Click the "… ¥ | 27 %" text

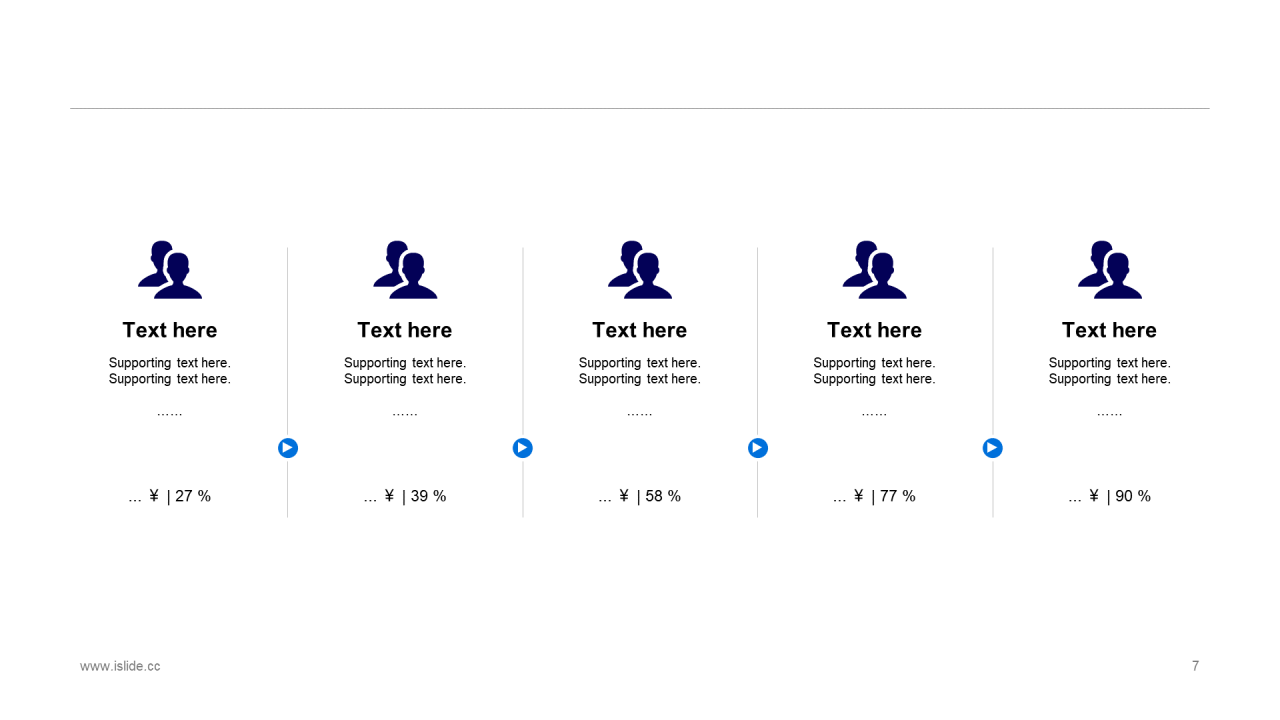(170, 496)
